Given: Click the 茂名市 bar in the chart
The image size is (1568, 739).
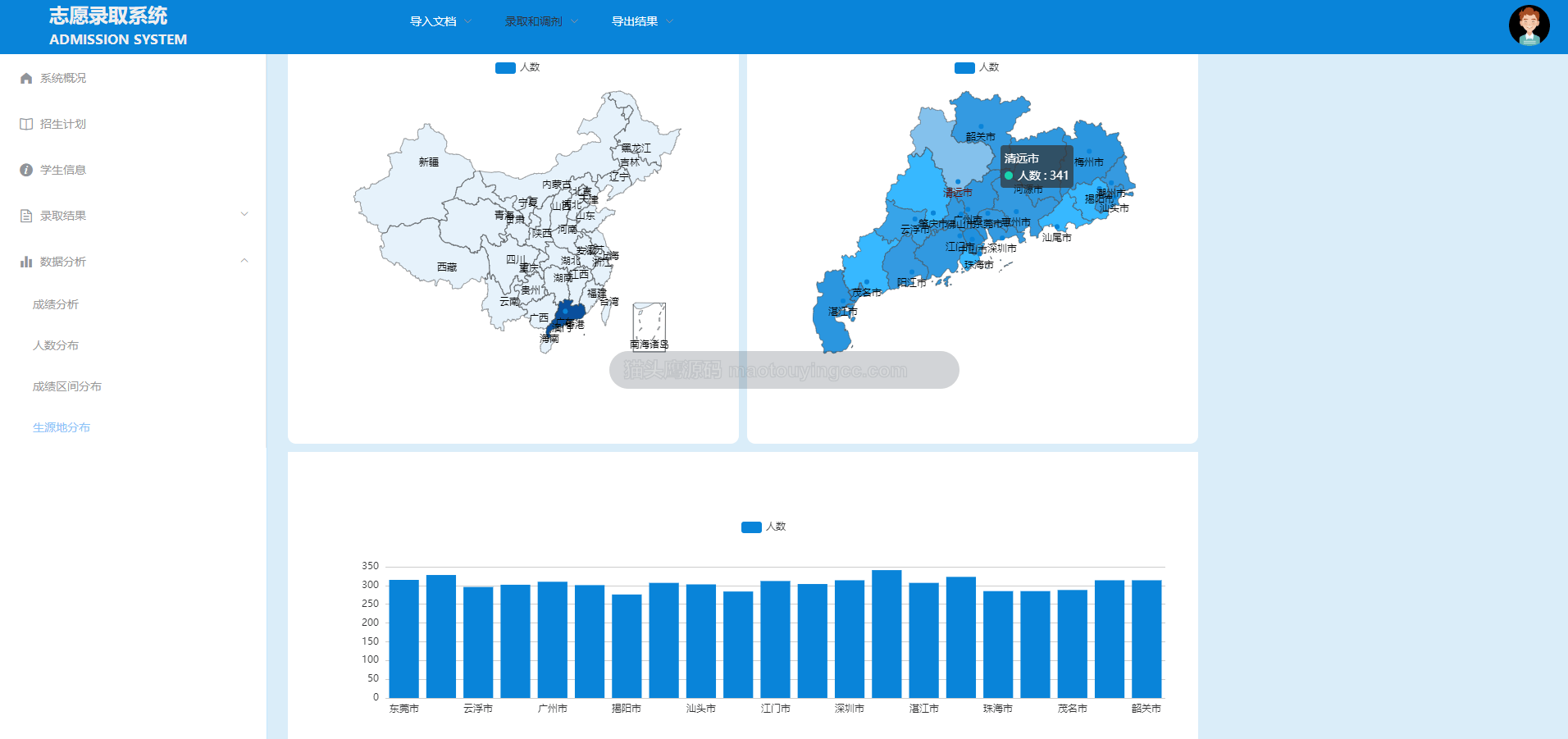Looking at the screenshot, I should tap(1073, 644).
